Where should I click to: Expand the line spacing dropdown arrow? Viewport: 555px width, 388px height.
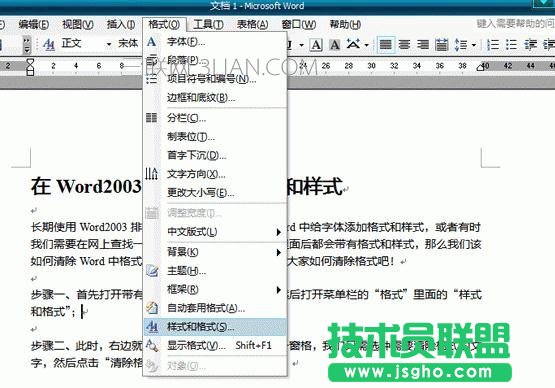(x=474, y=45)
